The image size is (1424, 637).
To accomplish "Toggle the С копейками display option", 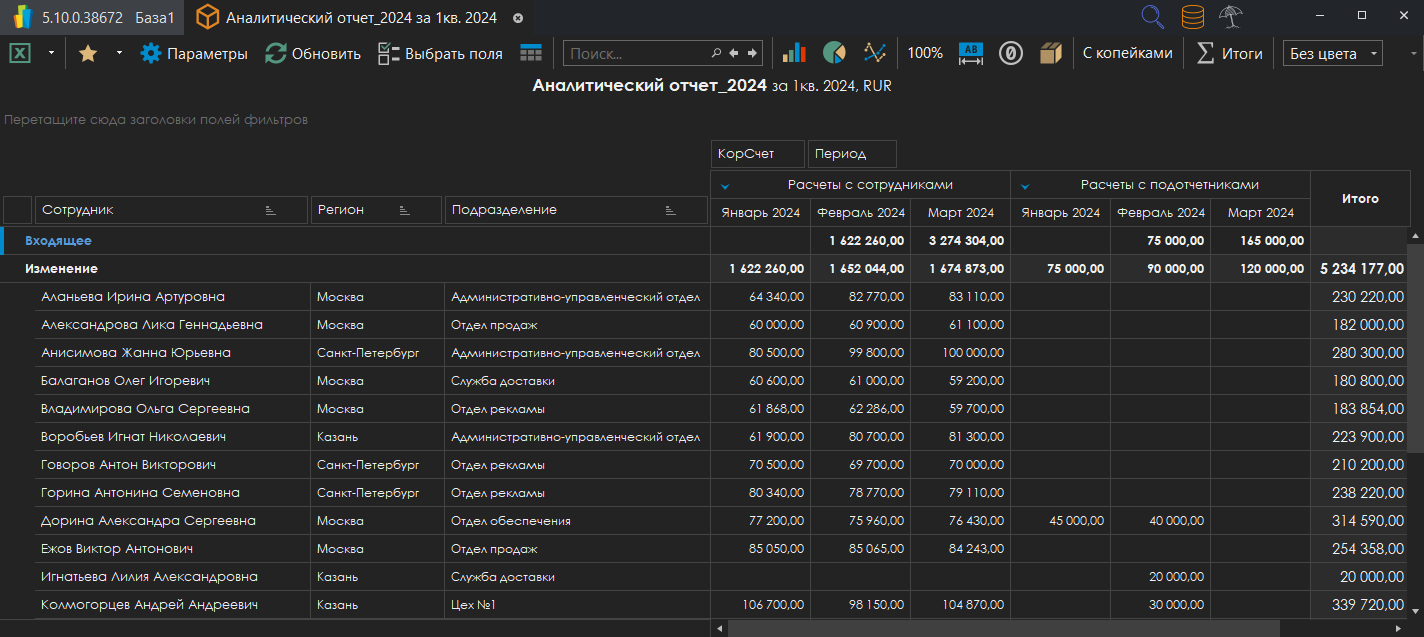I will coord(1127,53).
